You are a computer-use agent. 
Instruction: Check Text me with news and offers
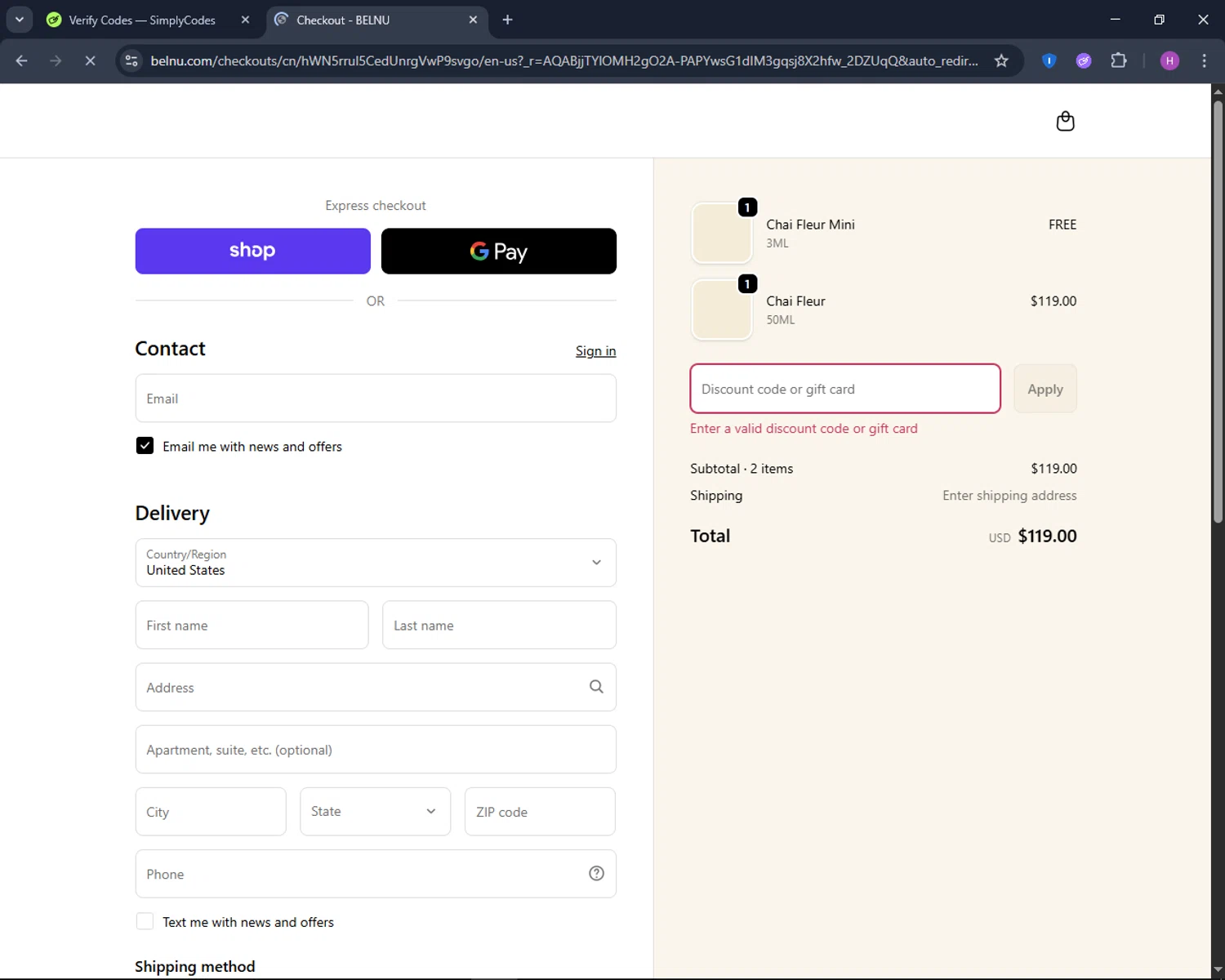145,921
